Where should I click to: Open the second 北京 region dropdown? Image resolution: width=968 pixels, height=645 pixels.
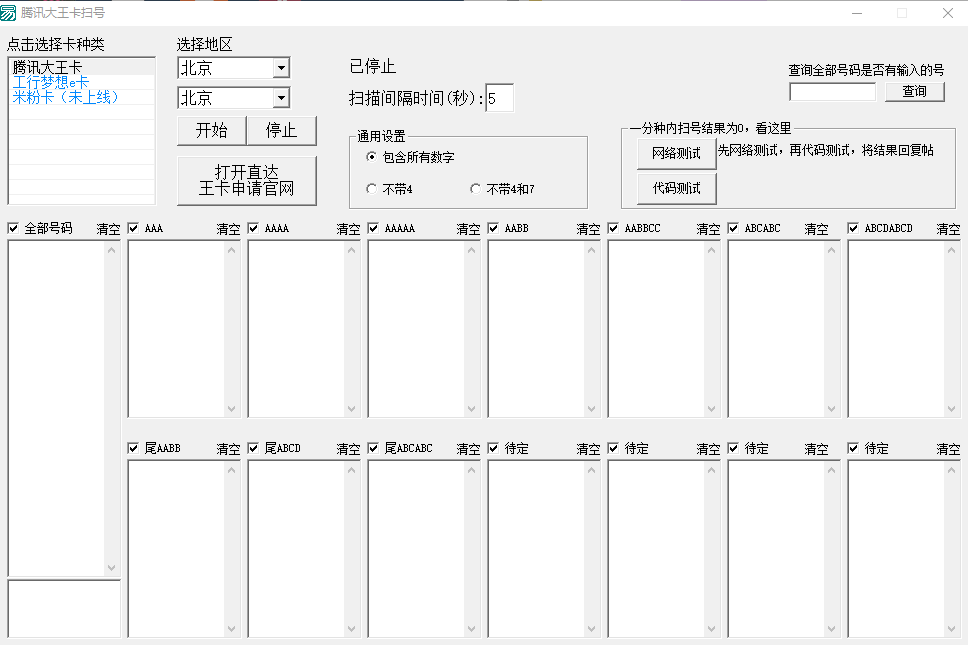pos(281,98)
